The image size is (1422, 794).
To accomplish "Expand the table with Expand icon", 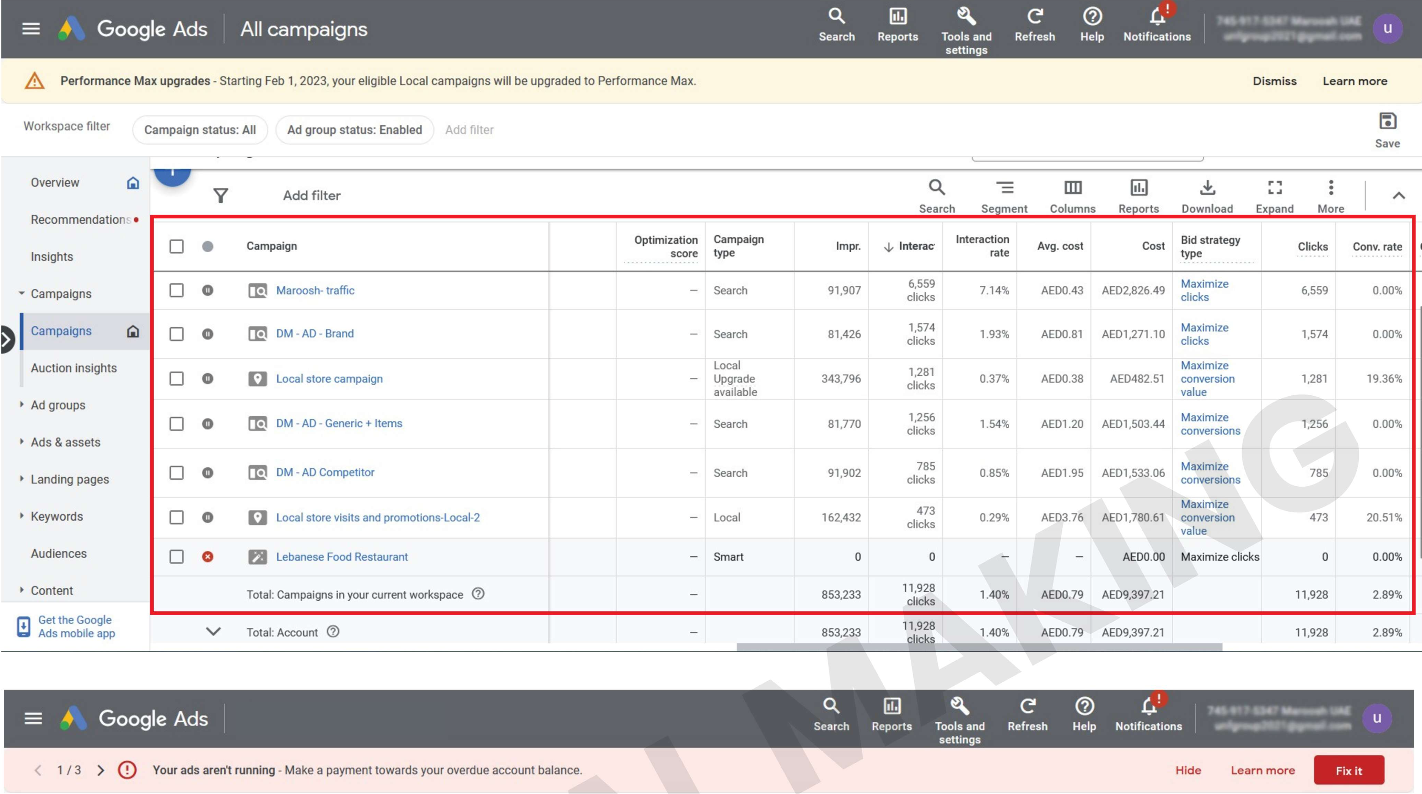I will (1275, 195).
